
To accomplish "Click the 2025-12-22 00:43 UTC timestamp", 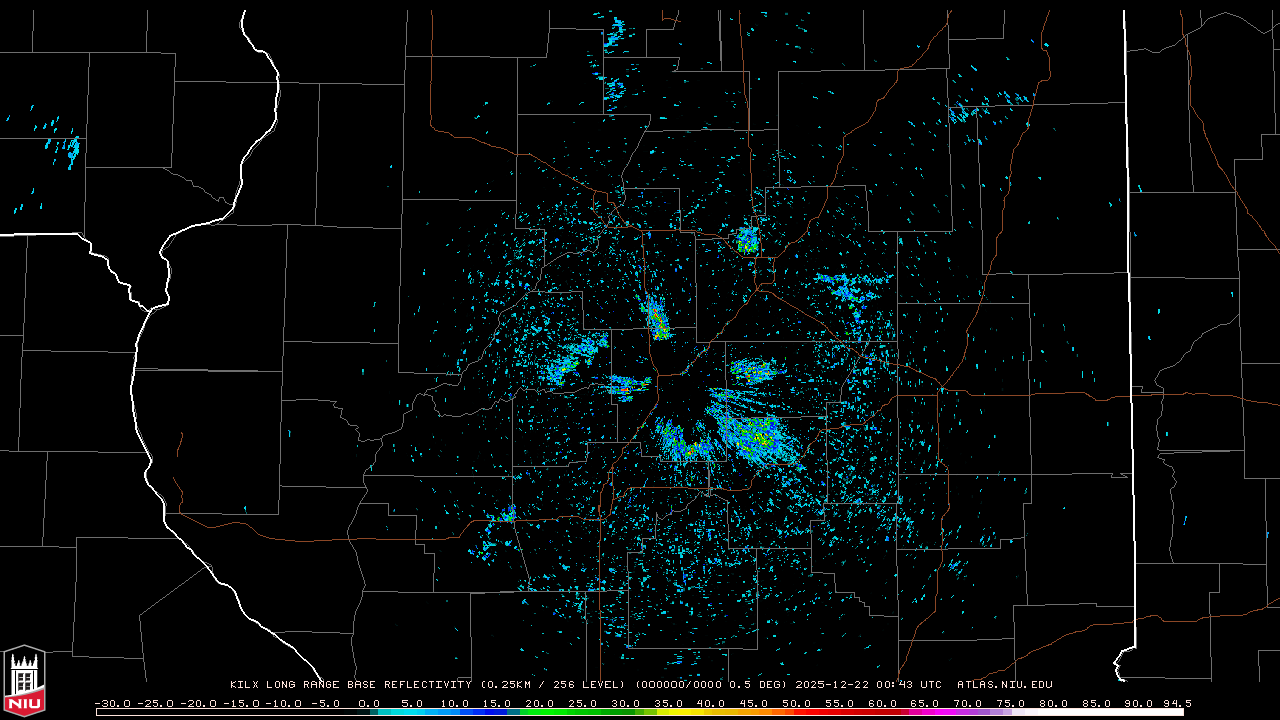I will [x=868, y=685].
